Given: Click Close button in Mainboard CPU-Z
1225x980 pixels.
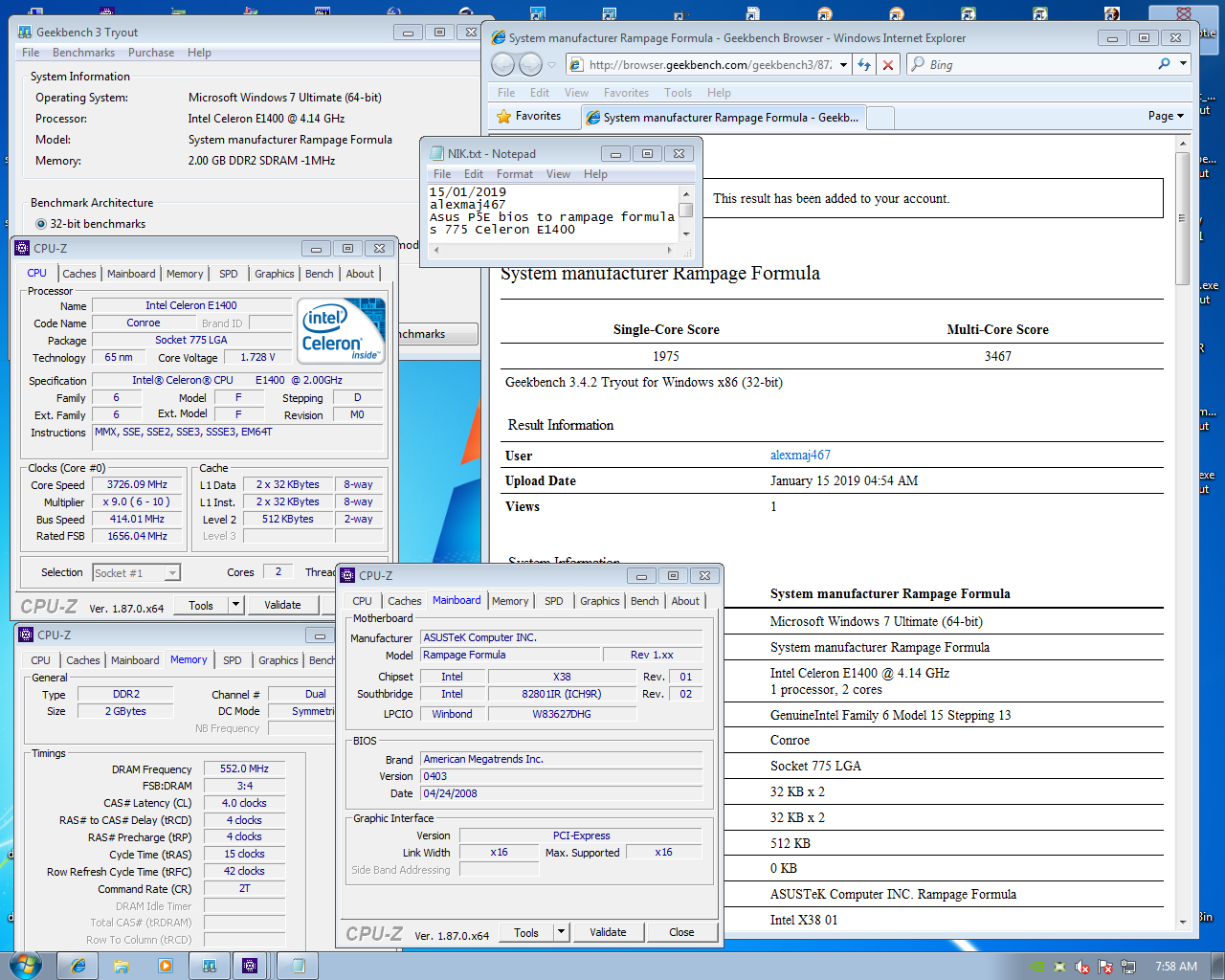Looking at the screenshot, I should tap(681, 932).
